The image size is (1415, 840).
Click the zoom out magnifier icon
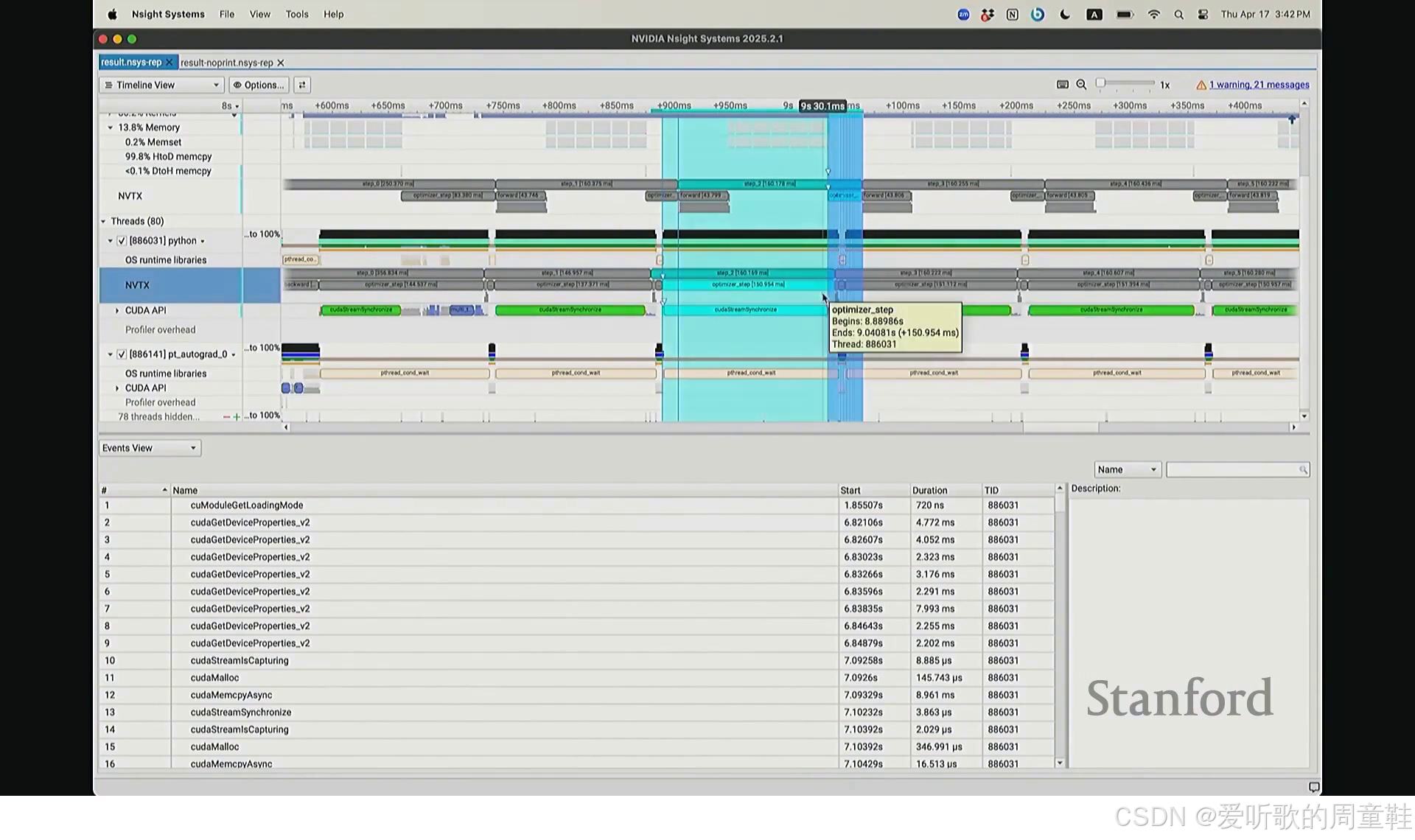tap(1081, 85)
